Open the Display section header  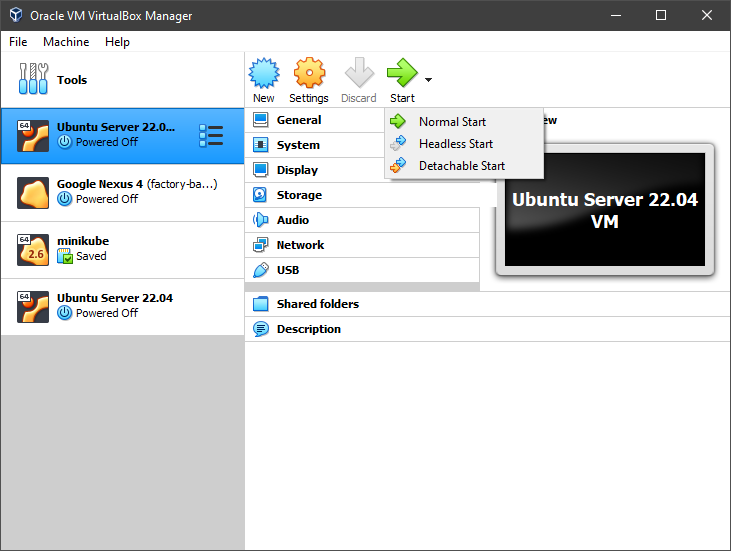[297, 170]
